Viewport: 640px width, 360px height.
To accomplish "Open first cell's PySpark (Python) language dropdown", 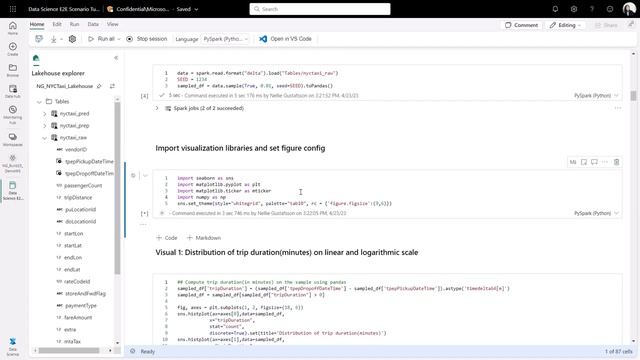I will click(x=596, y=96).
